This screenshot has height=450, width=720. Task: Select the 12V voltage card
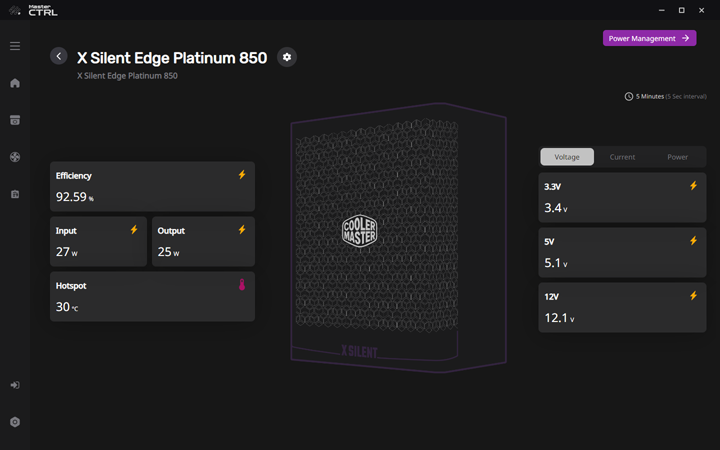coord(622,308)
